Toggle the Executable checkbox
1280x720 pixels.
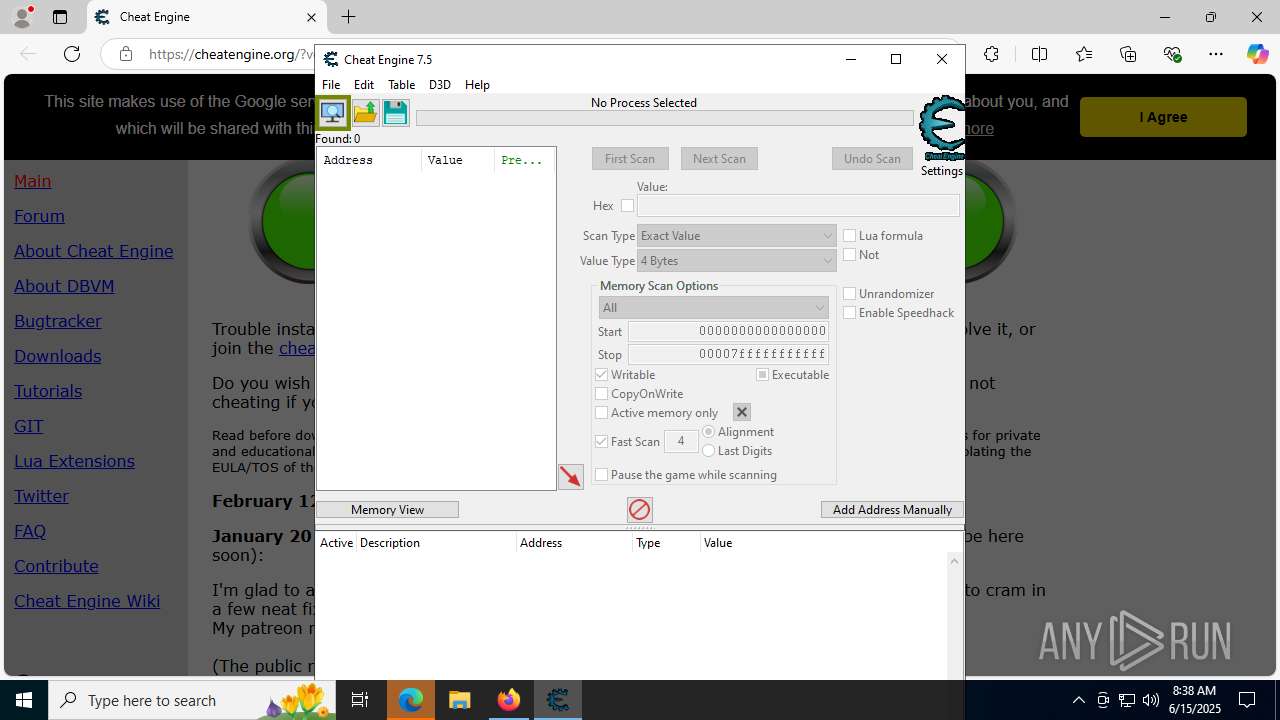(x=763, y=375)
